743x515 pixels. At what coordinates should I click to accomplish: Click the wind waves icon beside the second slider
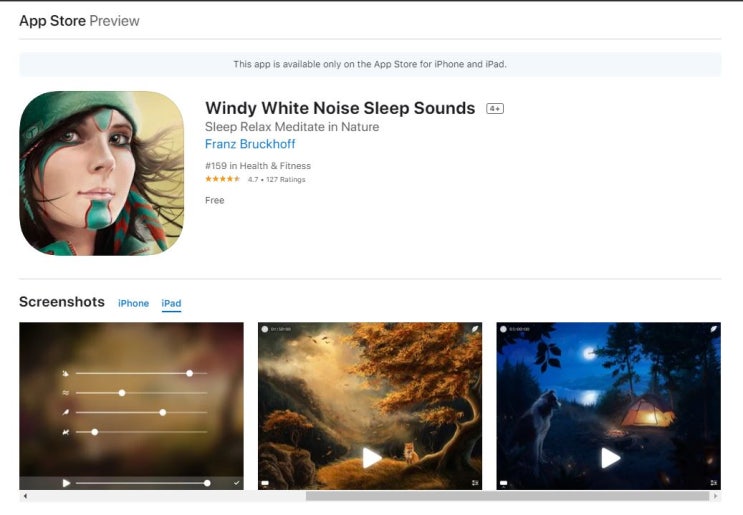(65, 393)
